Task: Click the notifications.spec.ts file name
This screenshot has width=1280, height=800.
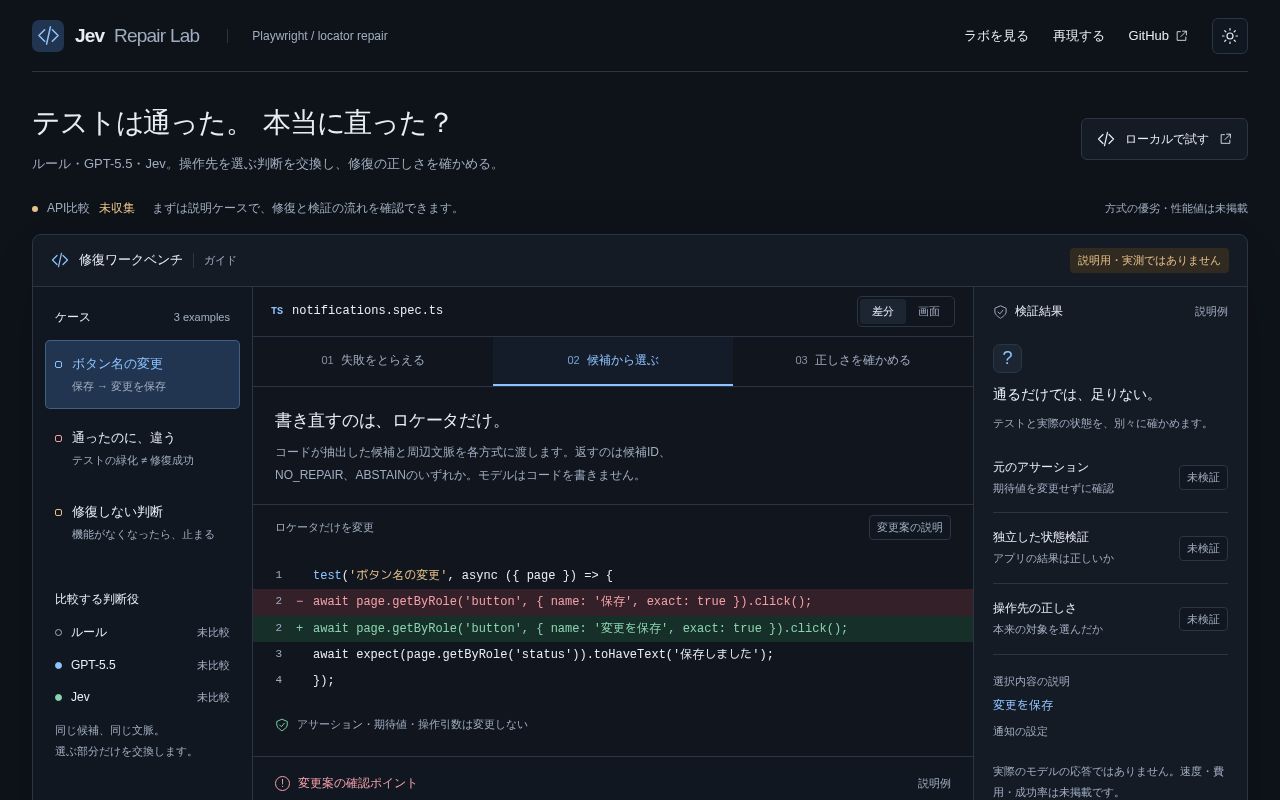Action: [367, 311]
